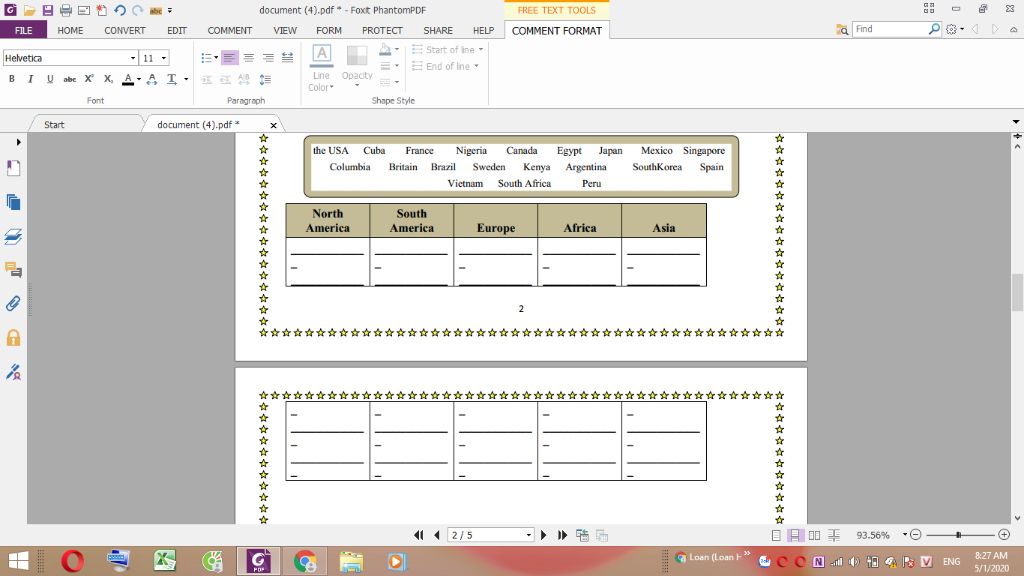The width and height of the screenshot is (1024, 576).
Task: Switch to the PROTECT ribbon tab
Action: [382, 31]
